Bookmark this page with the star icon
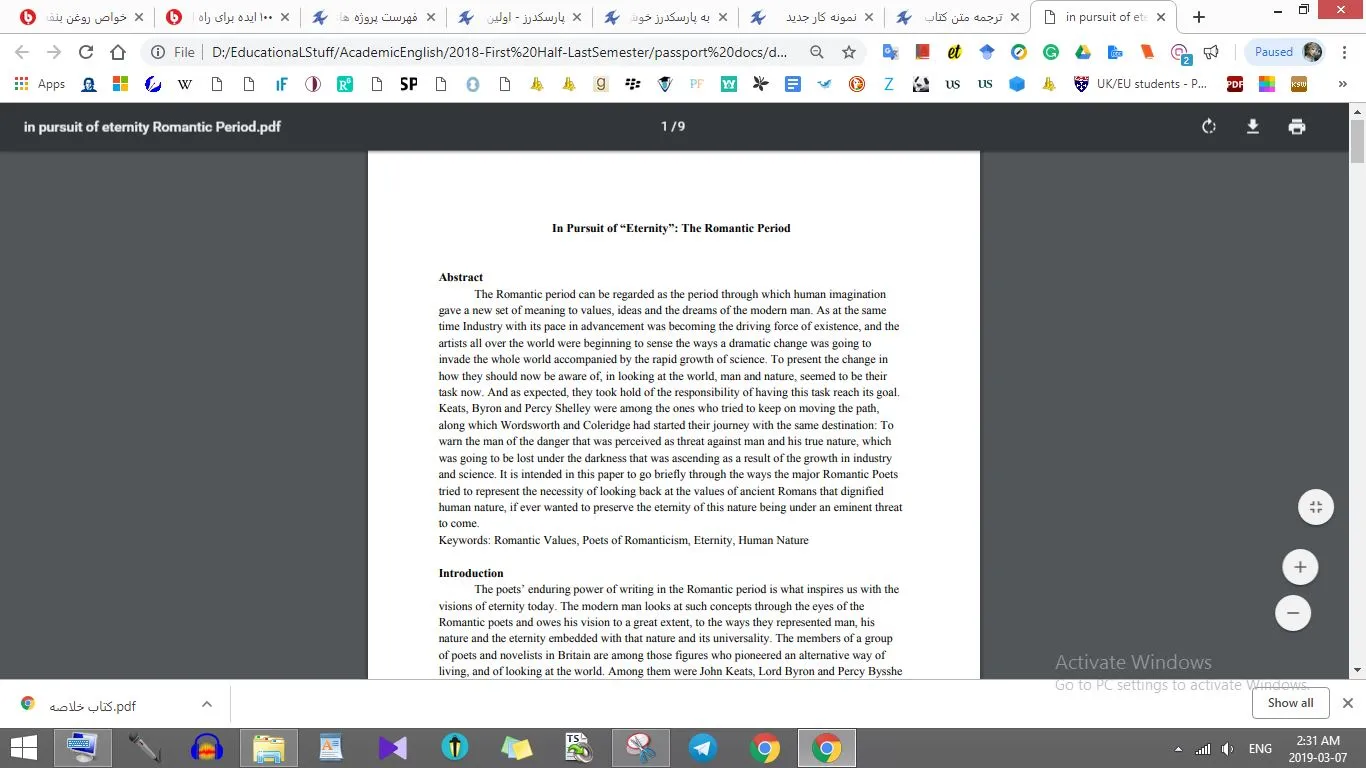 tap(849, 52)
